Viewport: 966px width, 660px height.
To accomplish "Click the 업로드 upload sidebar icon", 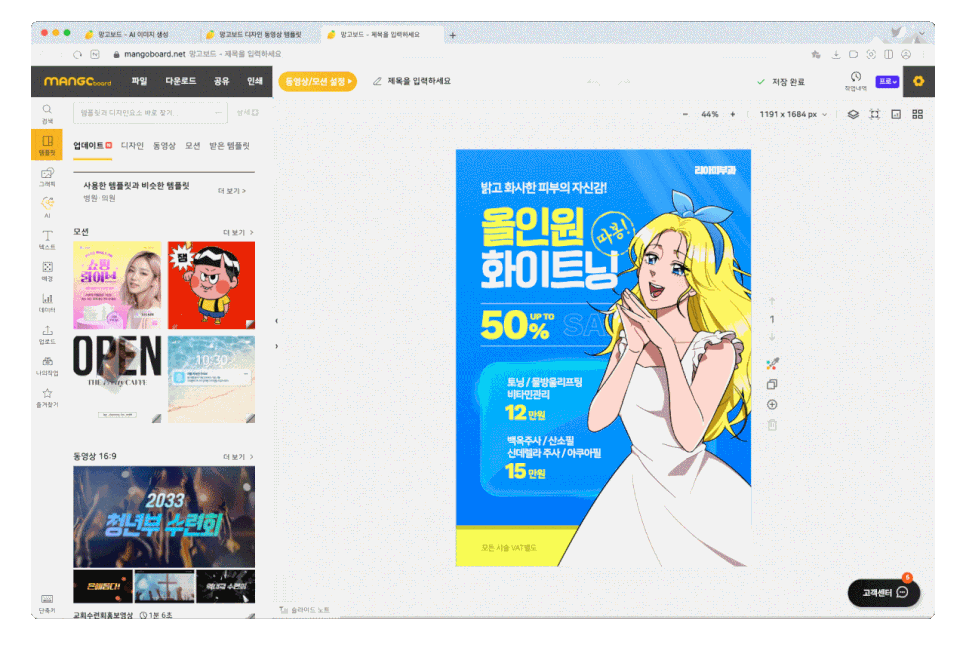I will tap(47, 335).
